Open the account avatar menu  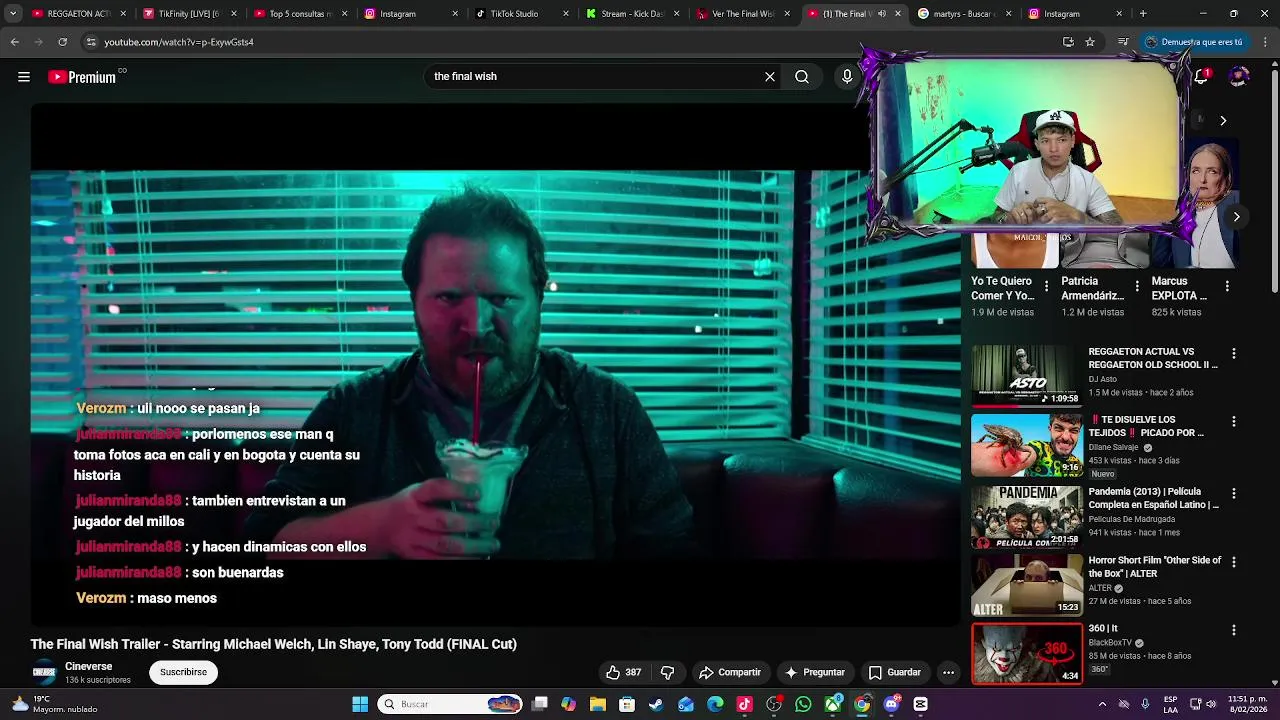pyautogui.click(x=1239, y=77)
